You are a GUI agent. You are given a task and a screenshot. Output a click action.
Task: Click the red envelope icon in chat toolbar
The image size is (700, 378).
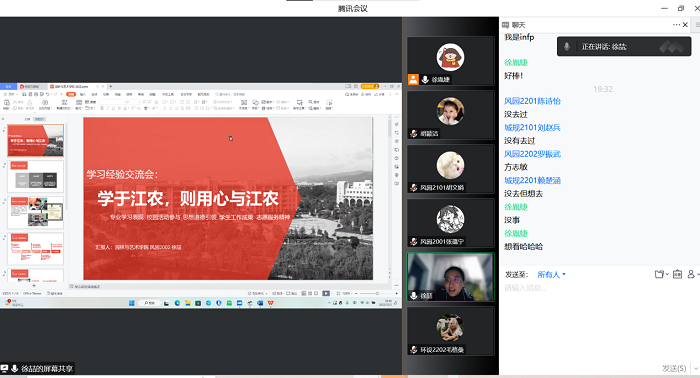click(677, 274)
